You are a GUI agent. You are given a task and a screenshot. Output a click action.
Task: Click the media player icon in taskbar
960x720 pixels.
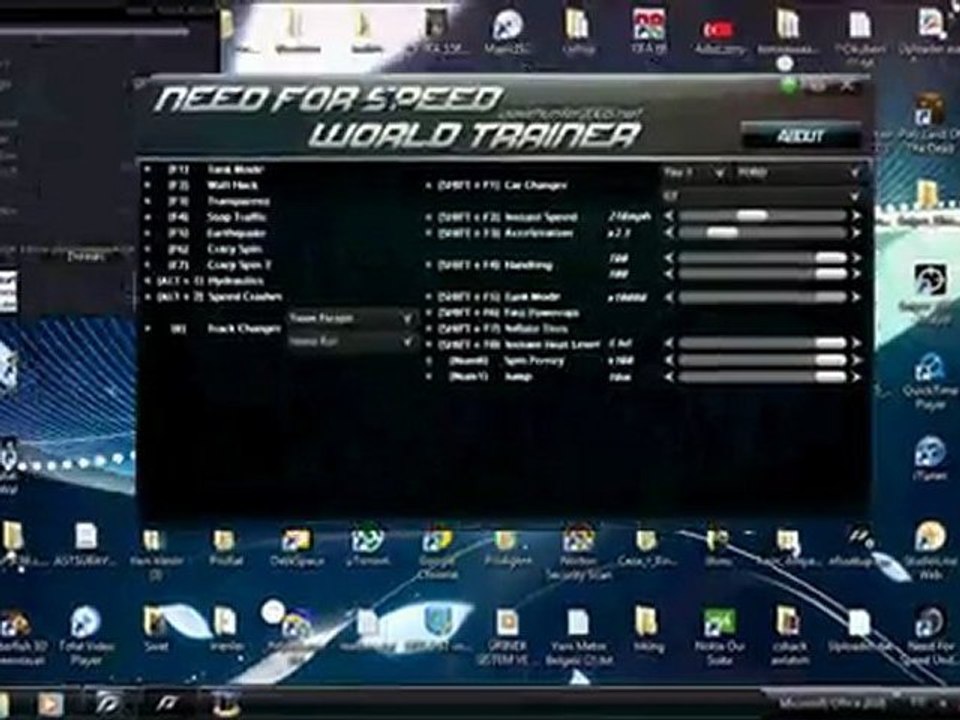pyautogui.click(x=51, y=704)
